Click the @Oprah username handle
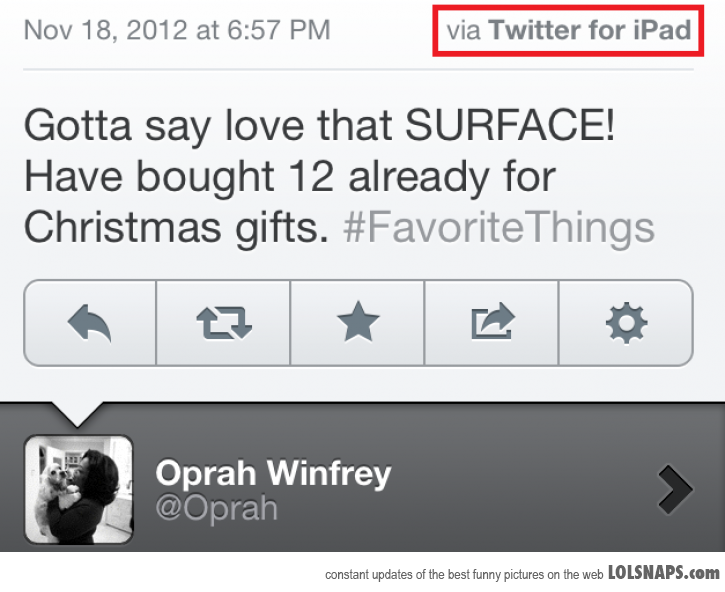Screen dimensions: 725x592 (x=216, y=508)
